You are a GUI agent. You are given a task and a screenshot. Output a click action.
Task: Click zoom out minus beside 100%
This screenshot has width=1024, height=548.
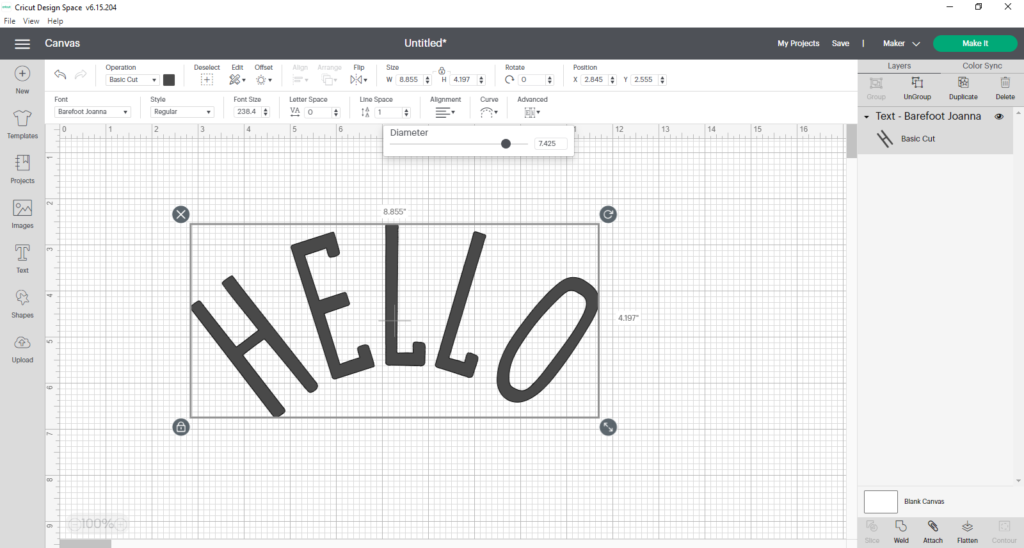coord(74,524)
